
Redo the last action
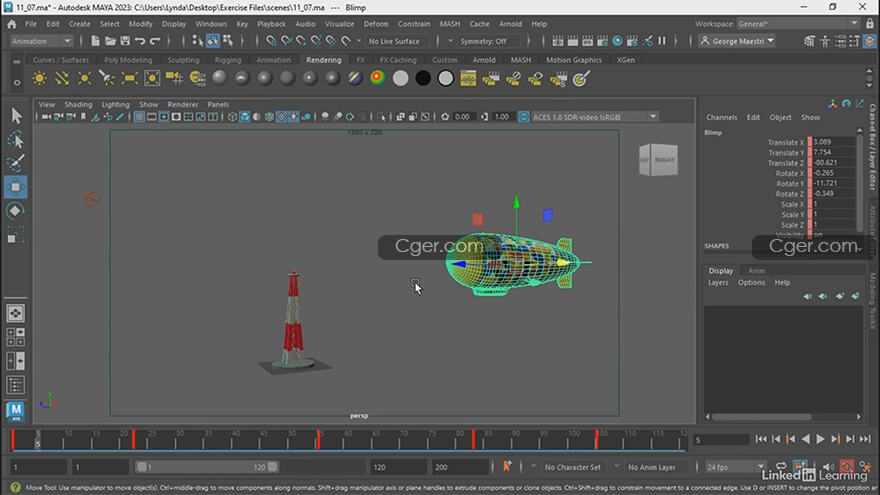click(155, 41)
